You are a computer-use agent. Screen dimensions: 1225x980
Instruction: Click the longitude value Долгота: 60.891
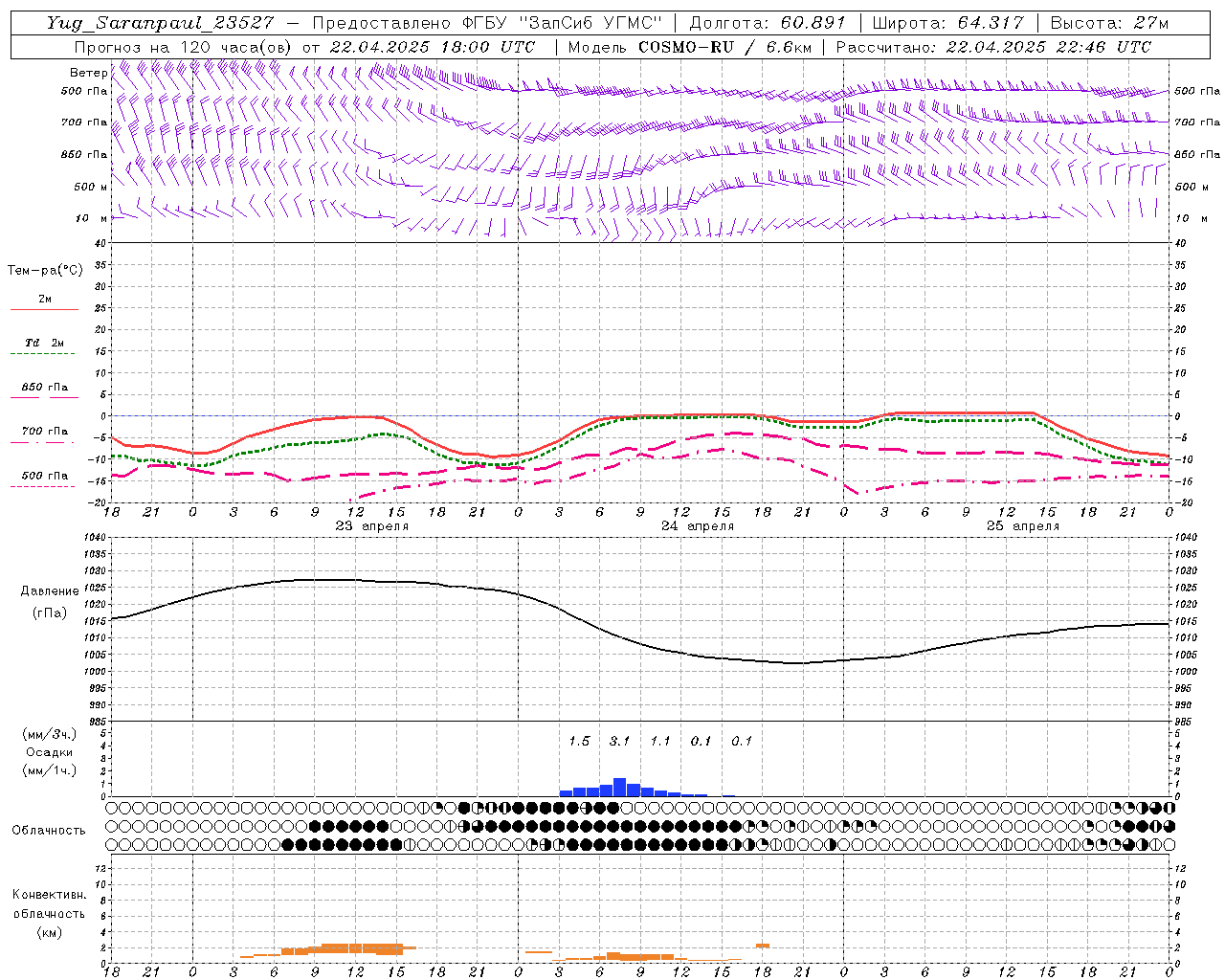coord(768,23)
